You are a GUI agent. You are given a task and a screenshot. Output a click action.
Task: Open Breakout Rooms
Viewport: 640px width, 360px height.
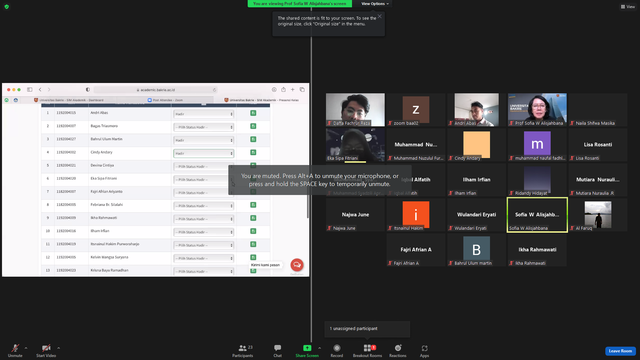(367, 350)
